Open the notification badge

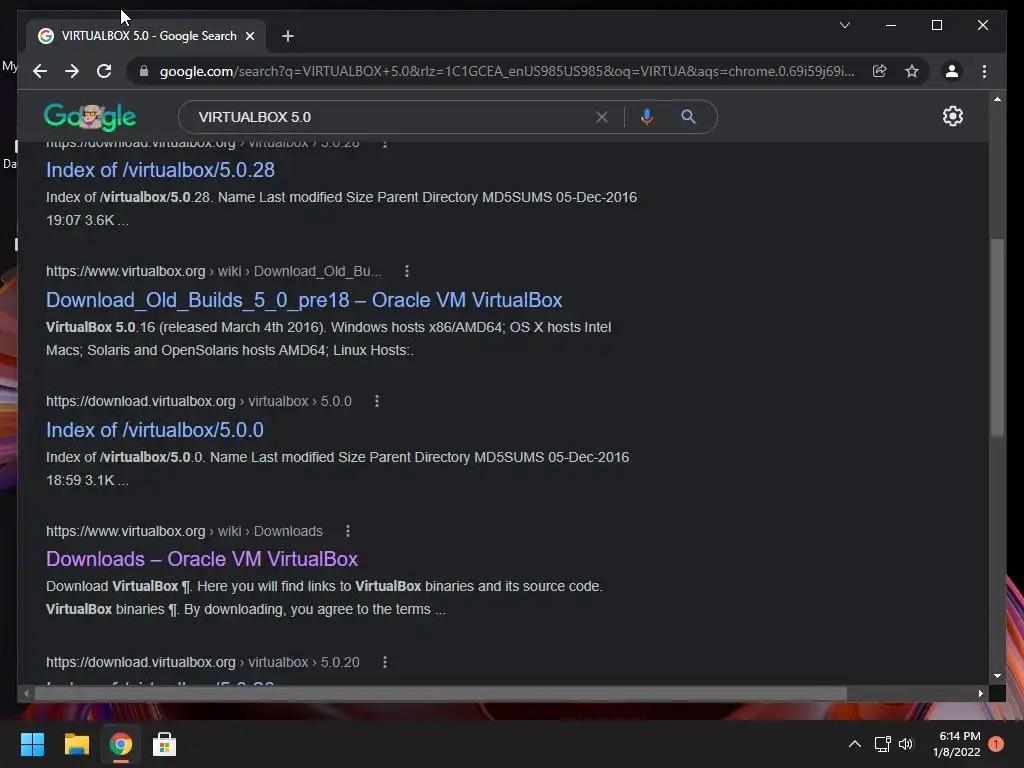(996, 744)
